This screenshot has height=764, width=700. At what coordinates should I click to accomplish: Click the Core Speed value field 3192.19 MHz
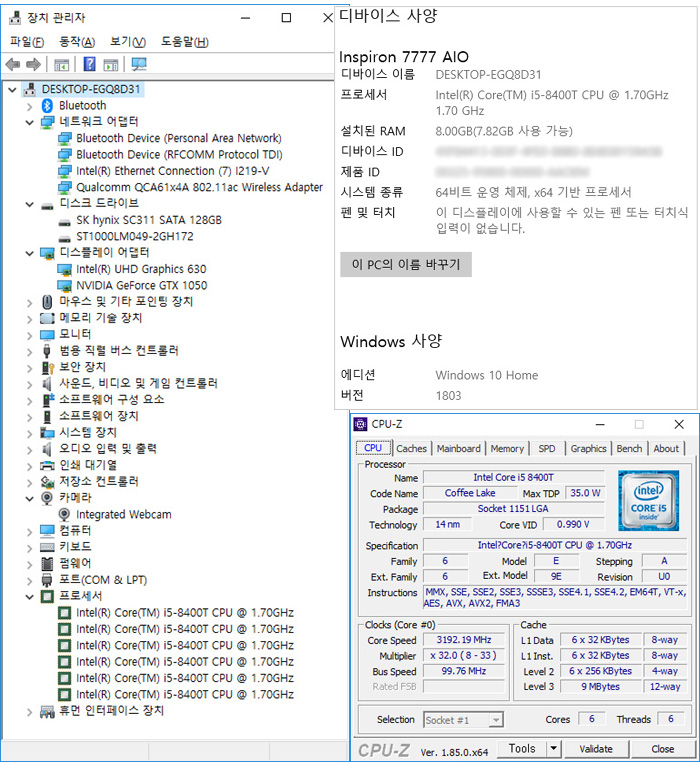(464, 640)
